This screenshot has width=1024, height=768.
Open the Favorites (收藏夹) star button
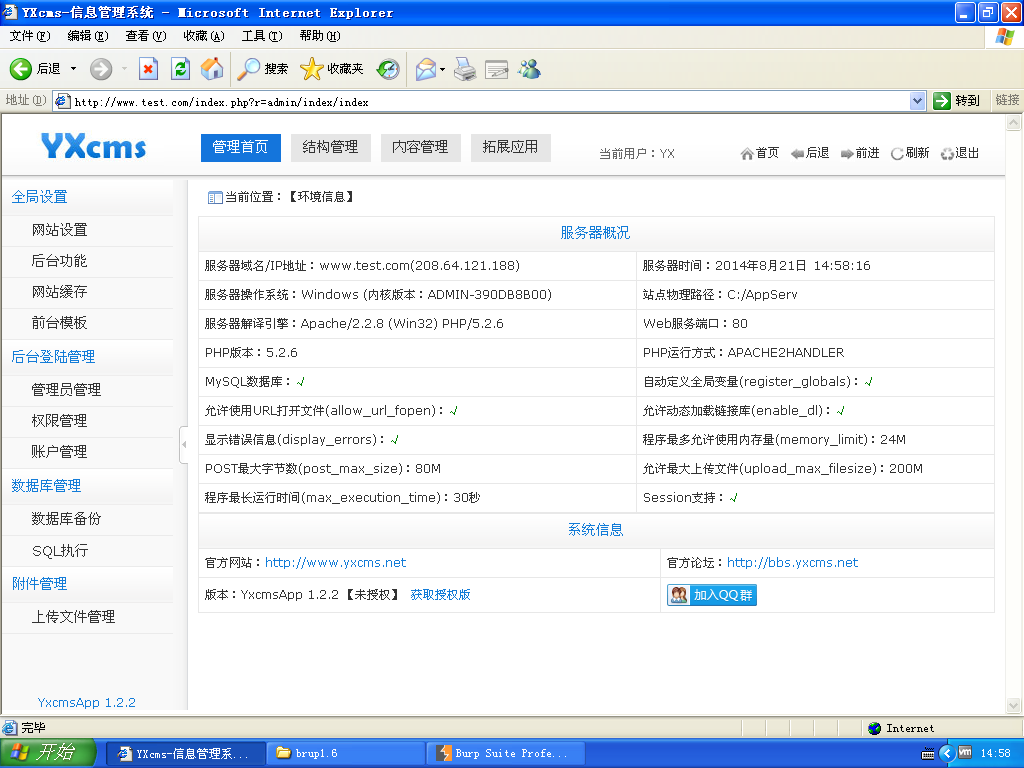pos(331,69)
